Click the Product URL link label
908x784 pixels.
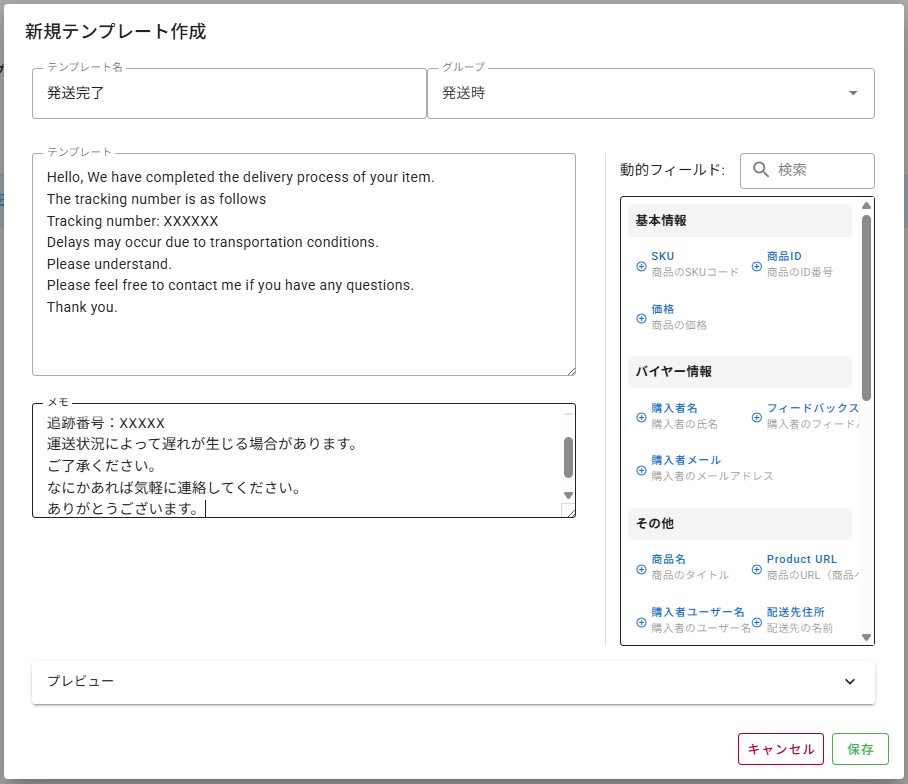pos(803,558)
